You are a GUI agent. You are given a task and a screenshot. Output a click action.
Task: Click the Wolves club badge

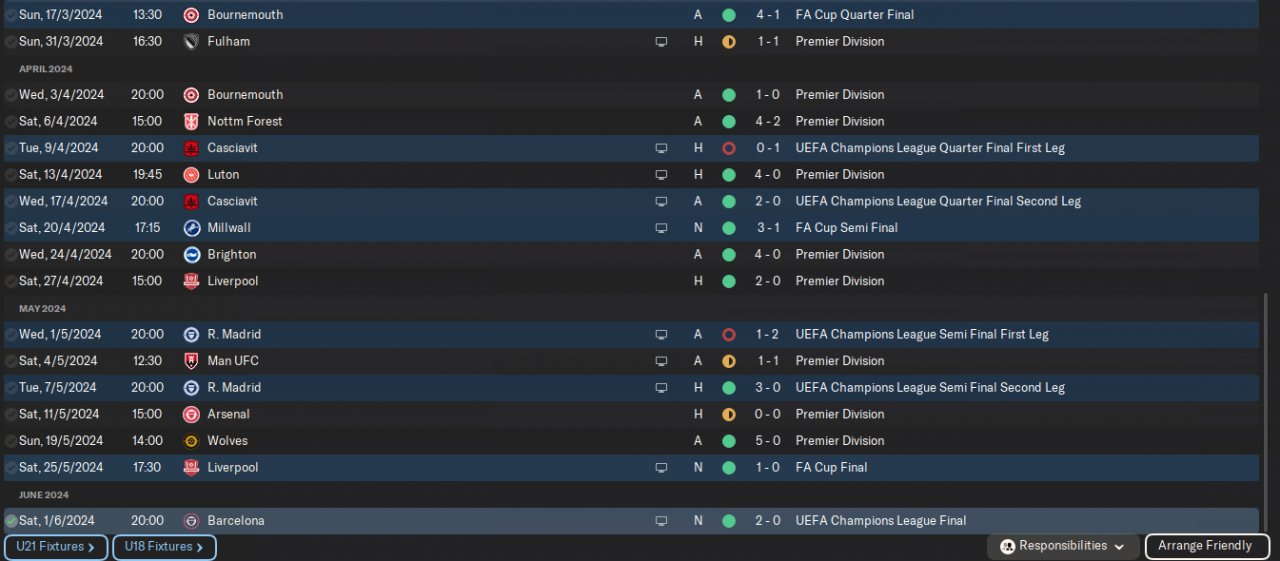click(191, 441)
